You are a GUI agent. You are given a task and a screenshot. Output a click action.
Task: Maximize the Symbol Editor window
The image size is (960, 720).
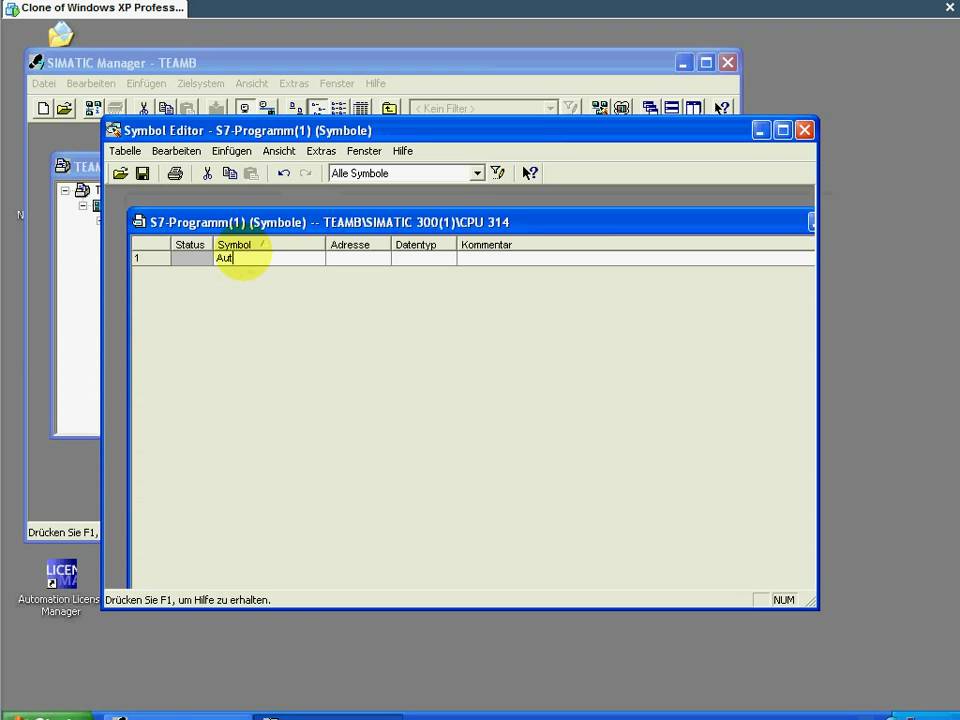click(x=783, y=130)
